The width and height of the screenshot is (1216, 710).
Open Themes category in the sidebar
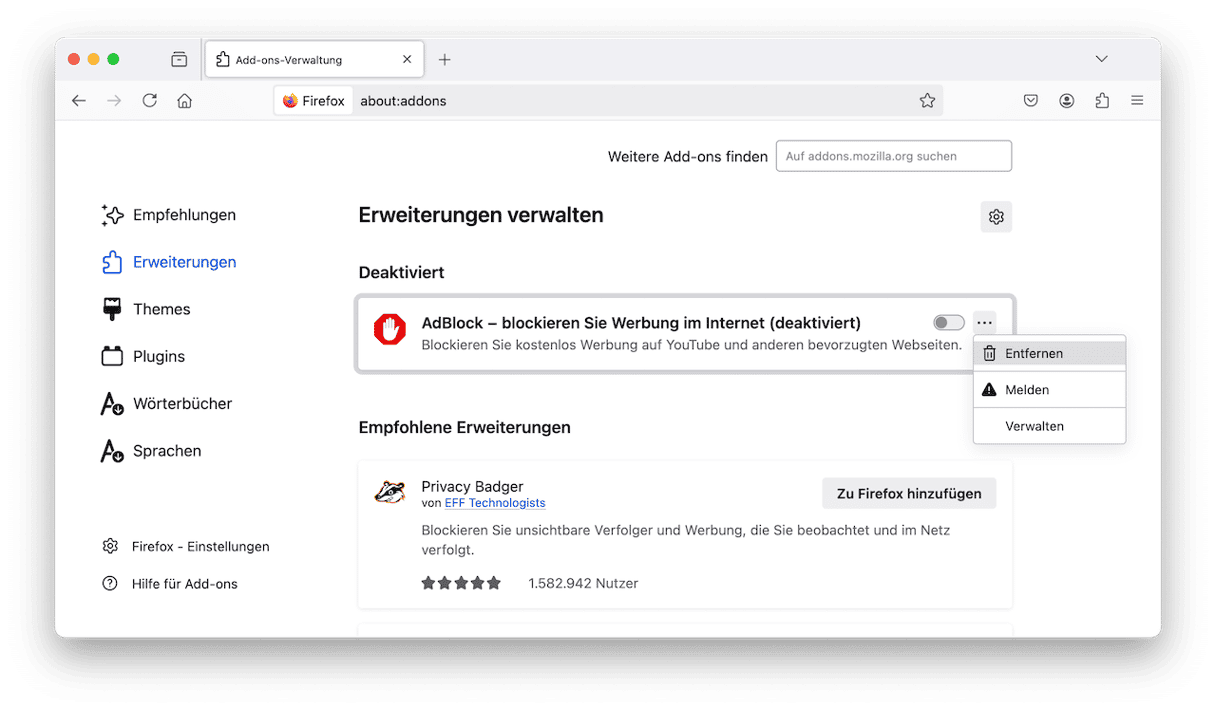[x=146, y=309]
